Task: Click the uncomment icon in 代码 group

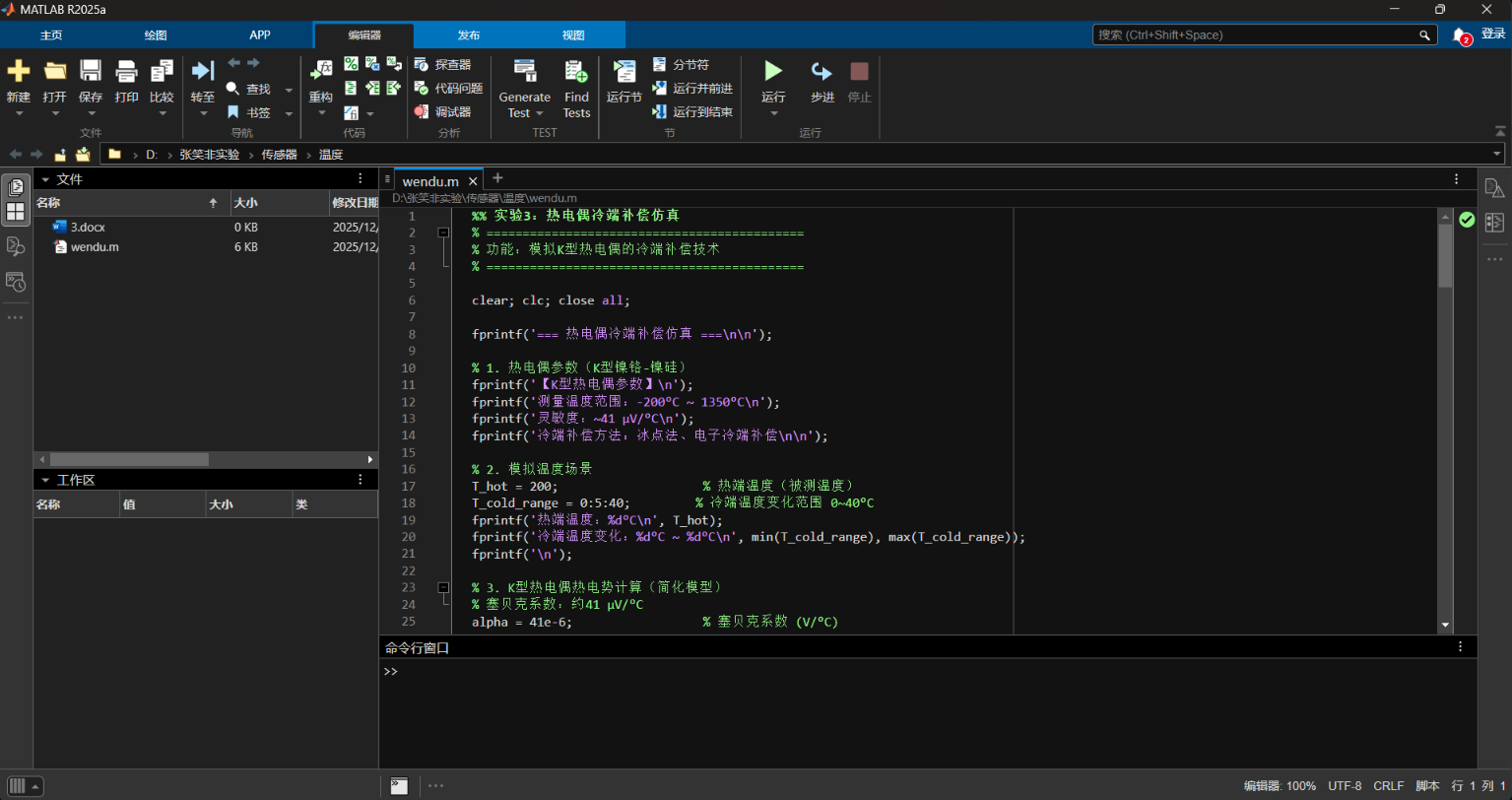Action: pyautogui.click(x=372, y=64)
